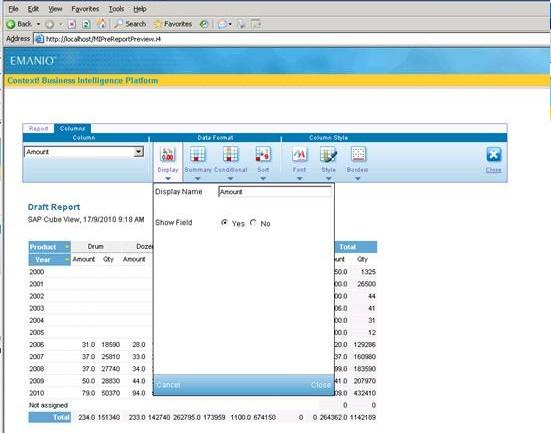
Task: Open the Favorites menu
Action: [x=85, y=9]
